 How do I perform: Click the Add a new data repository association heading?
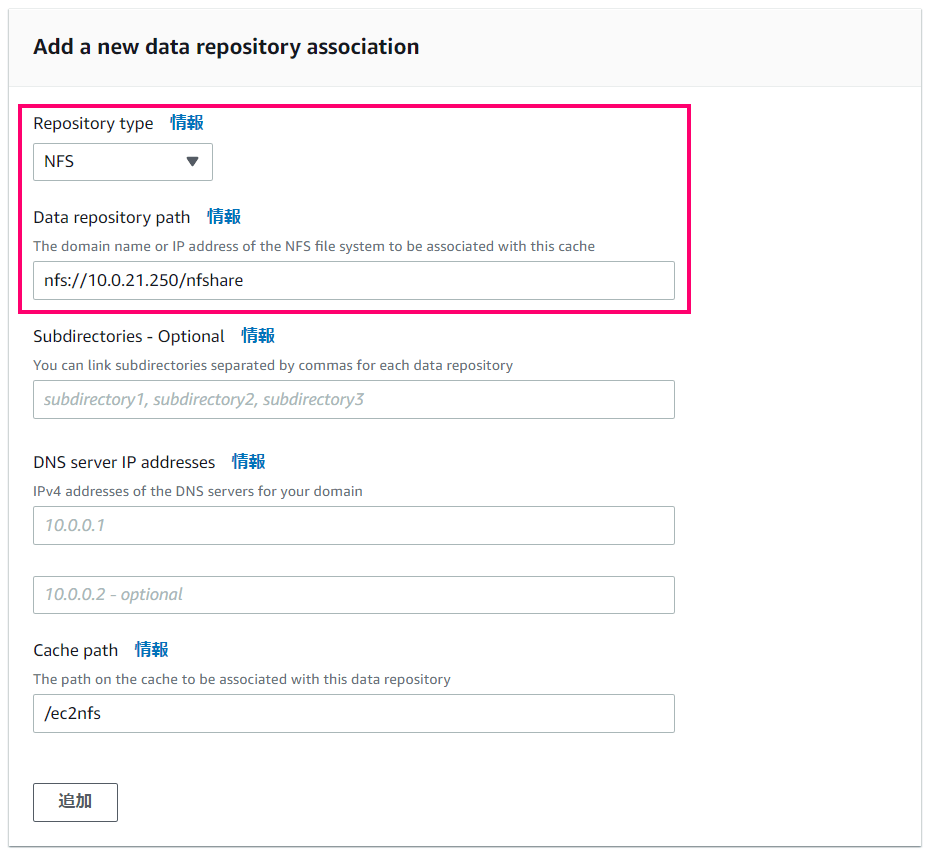point(226,47)
